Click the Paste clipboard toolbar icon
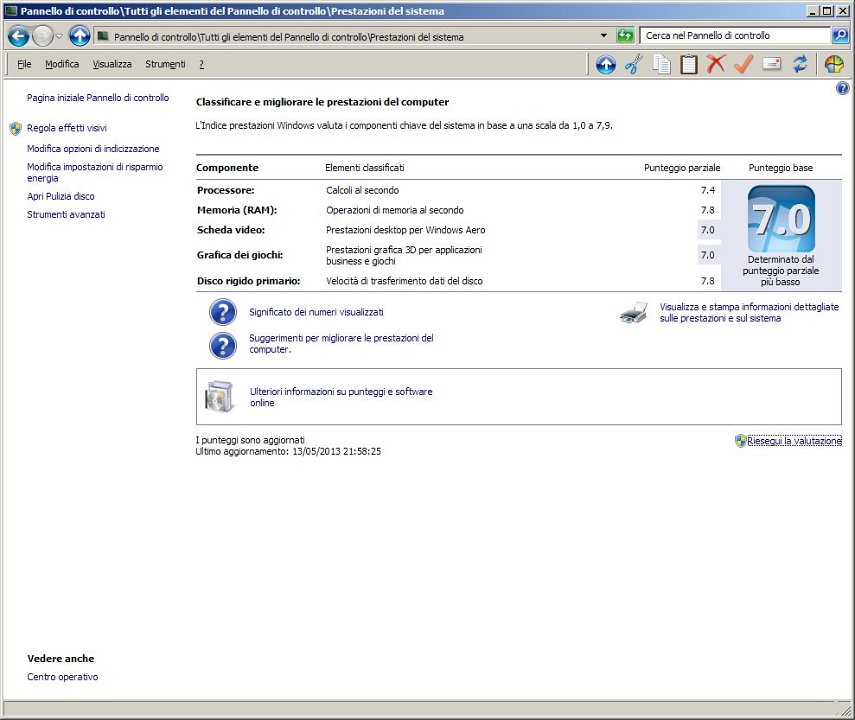The image size is (855, 720). pyautogui.click(x=689, y=64)
